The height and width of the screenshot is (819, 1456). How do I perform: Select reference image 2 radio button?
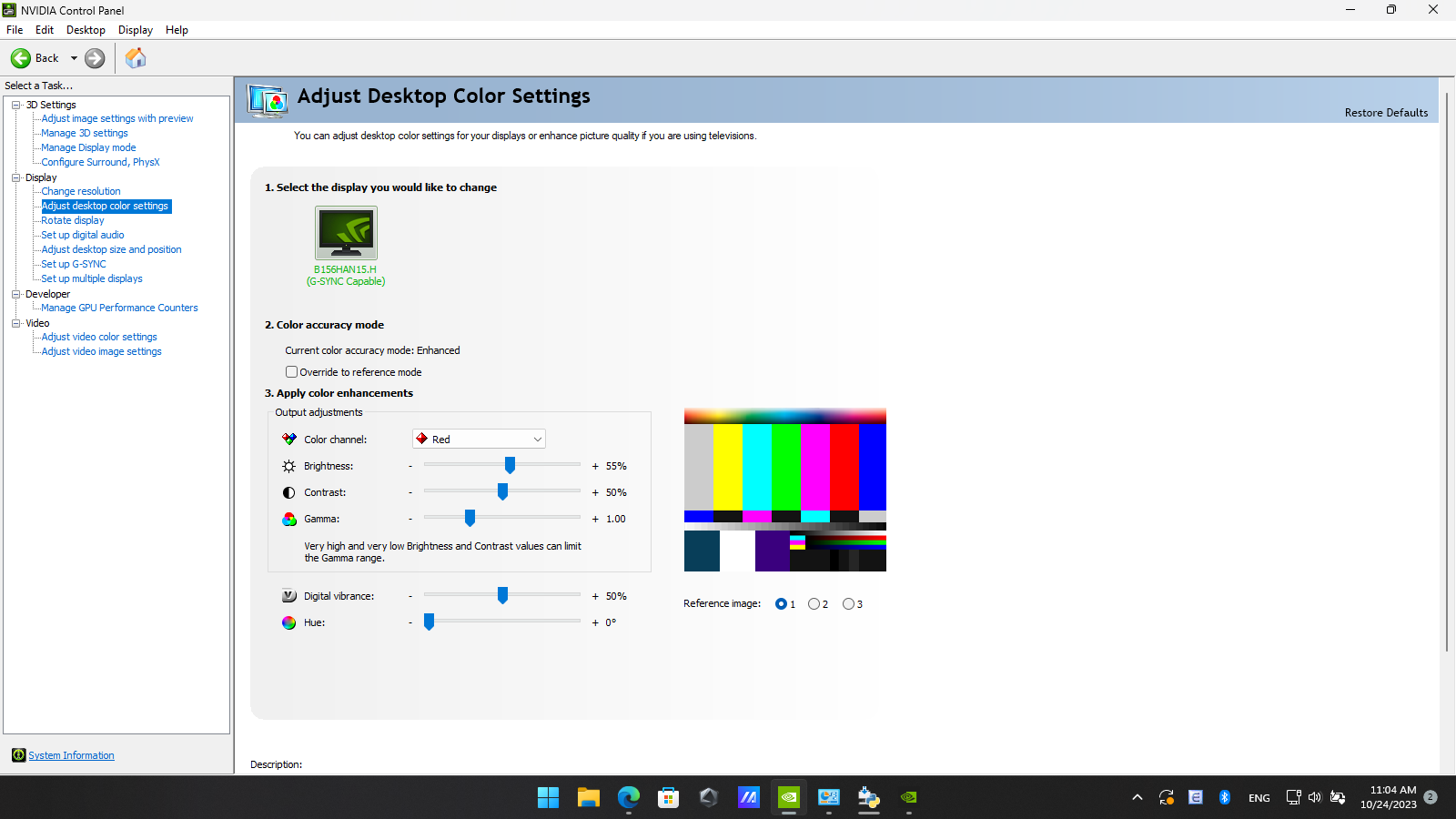814,604
